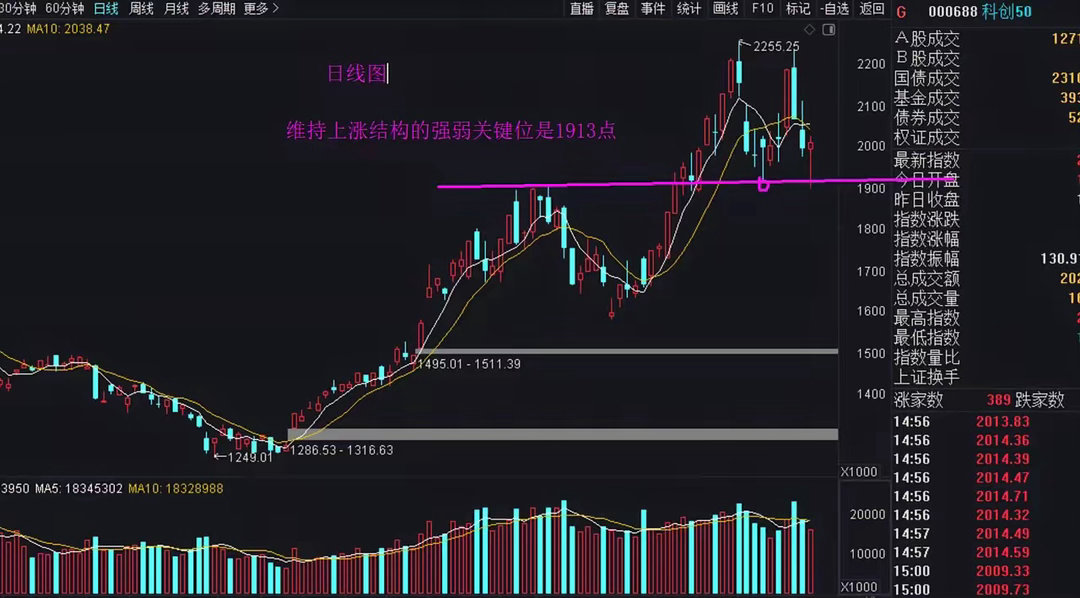Click the -自选 remove from watchlist button
The height and width of the screenshot is (598, 1080).
pos(835,9)
